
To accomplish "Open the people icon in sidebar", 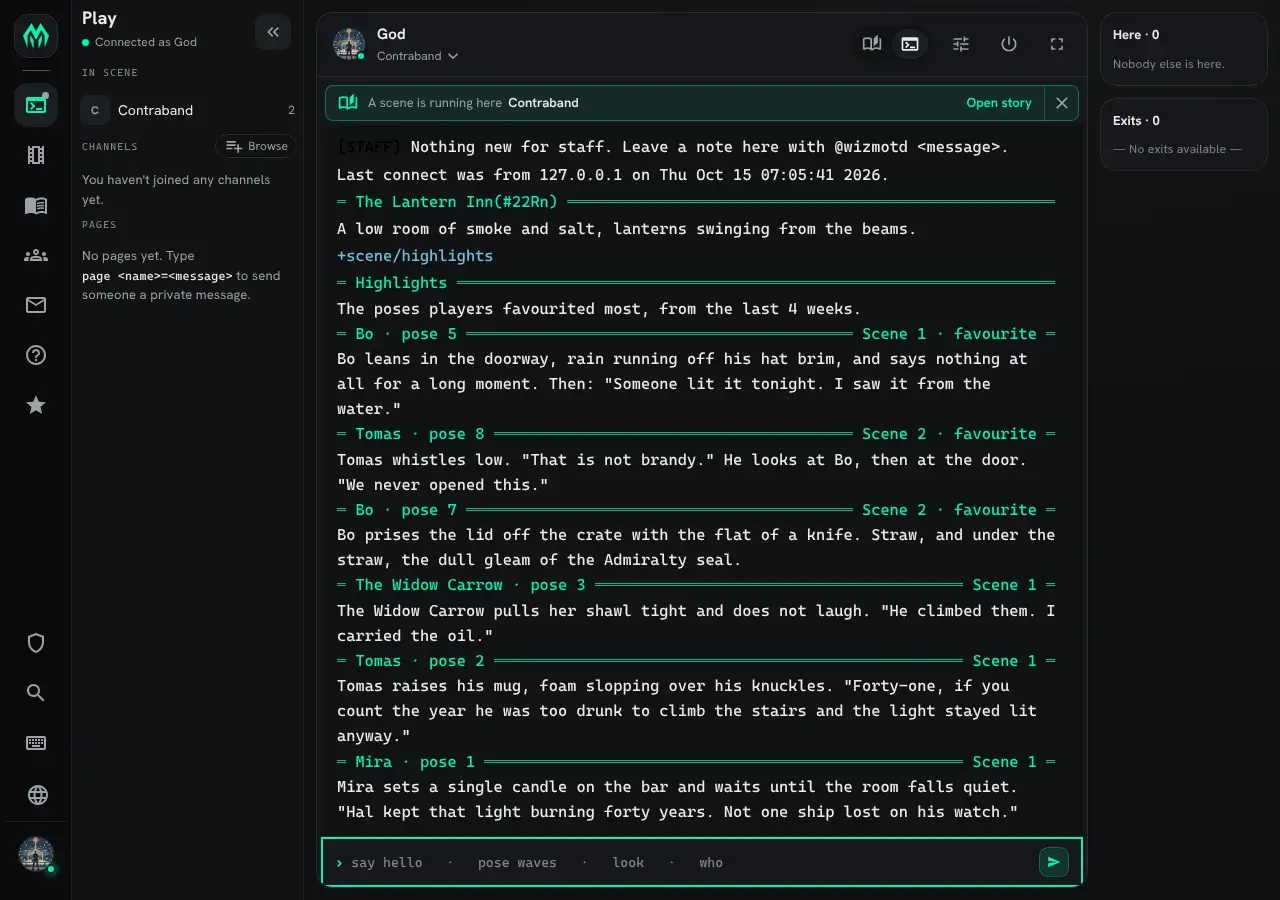I will click(x=36, y=255).
